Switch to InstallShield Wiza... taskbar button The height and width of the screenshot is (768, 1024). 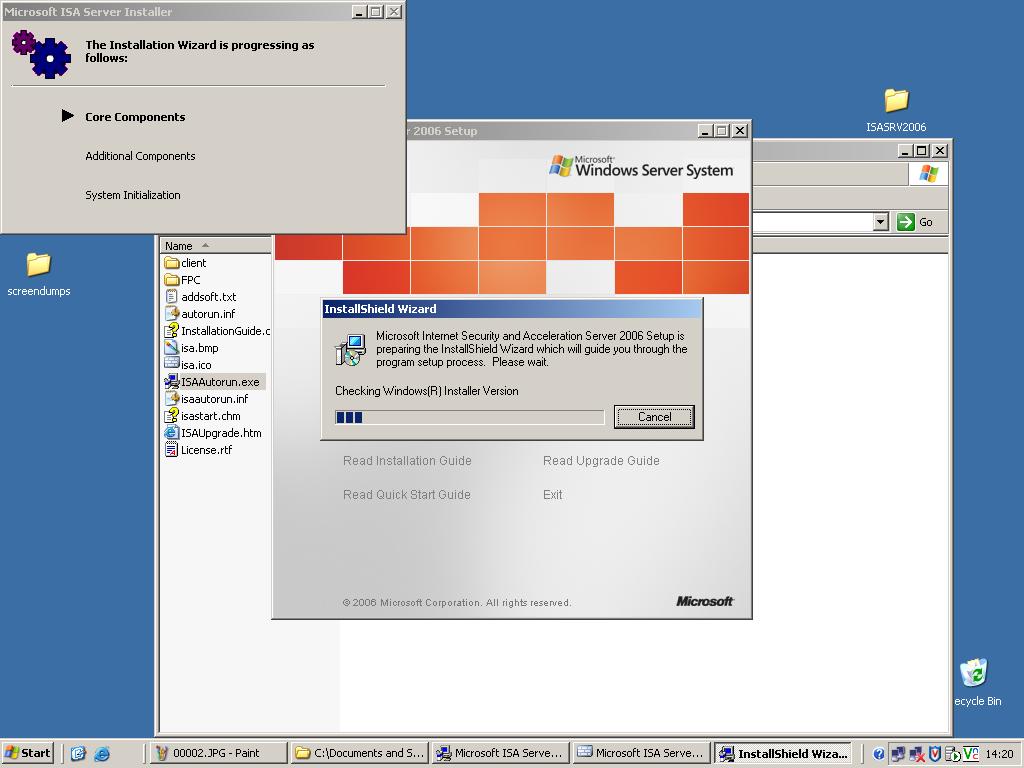click(x=783, y=753)
